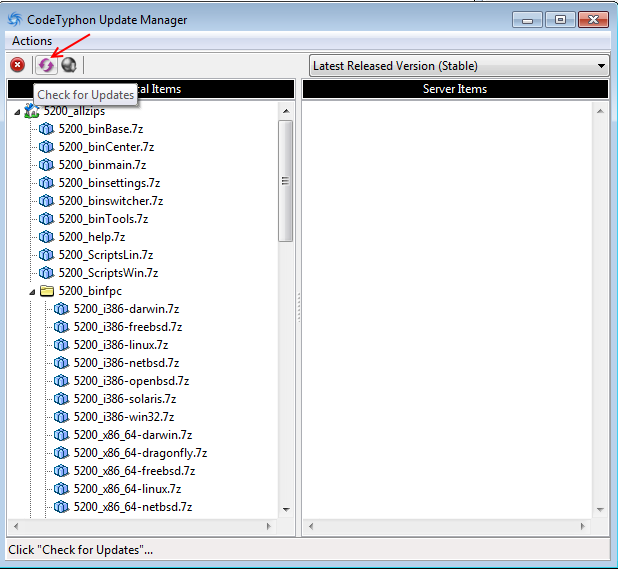Image resolution: width=618 pixels, height=570 pixels.
Task: Click the package icon of 5200_binBase.7z
Action: pyautogui.click(x=46, y=129)
